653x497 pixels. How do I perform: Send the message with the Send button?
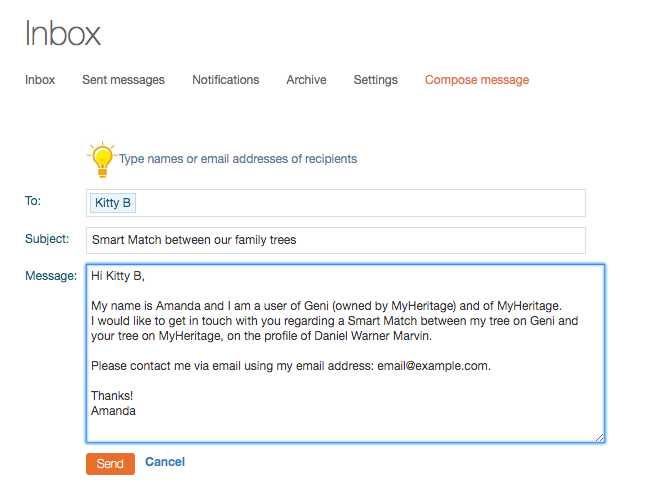pos(110,464)
